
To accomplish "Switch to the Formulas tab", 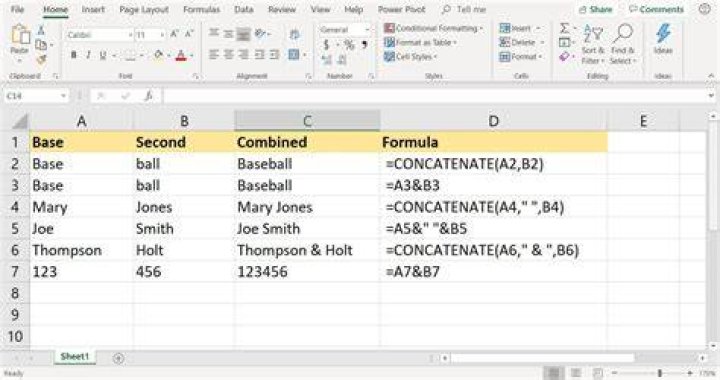I will coord(201,9).
